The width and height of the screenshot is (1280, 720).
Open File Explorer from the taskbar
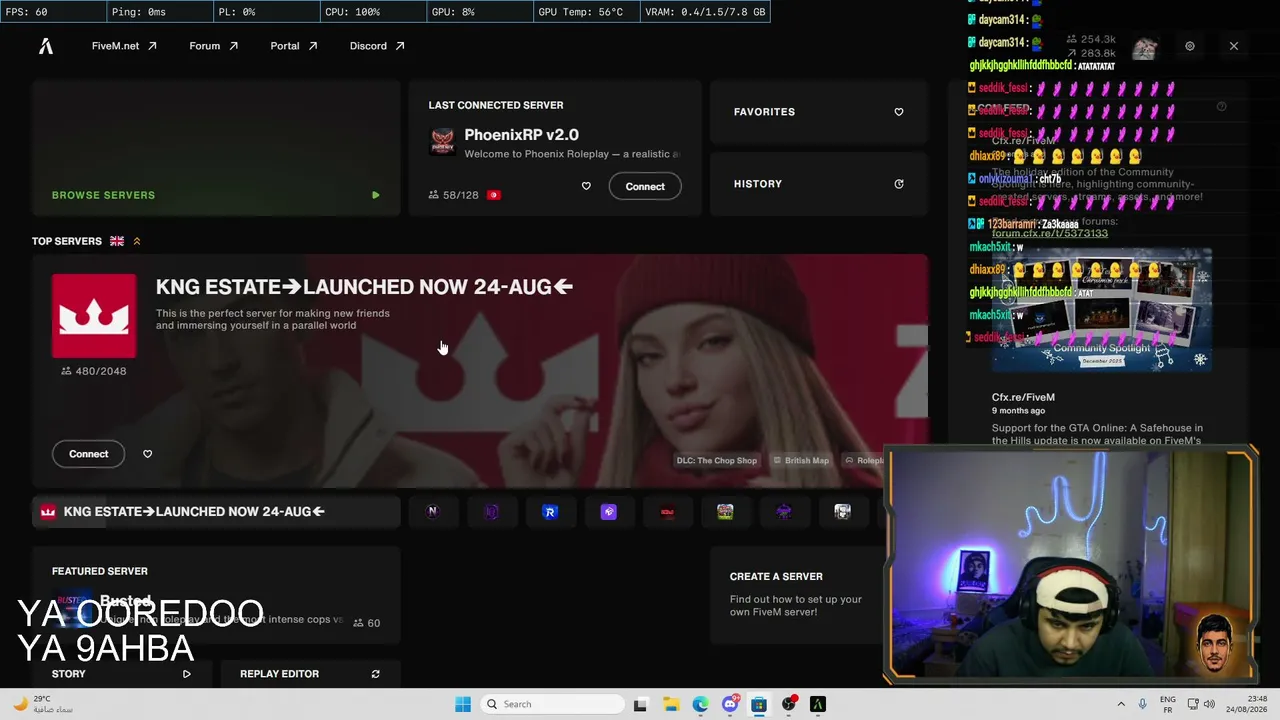tap(671, 704)
